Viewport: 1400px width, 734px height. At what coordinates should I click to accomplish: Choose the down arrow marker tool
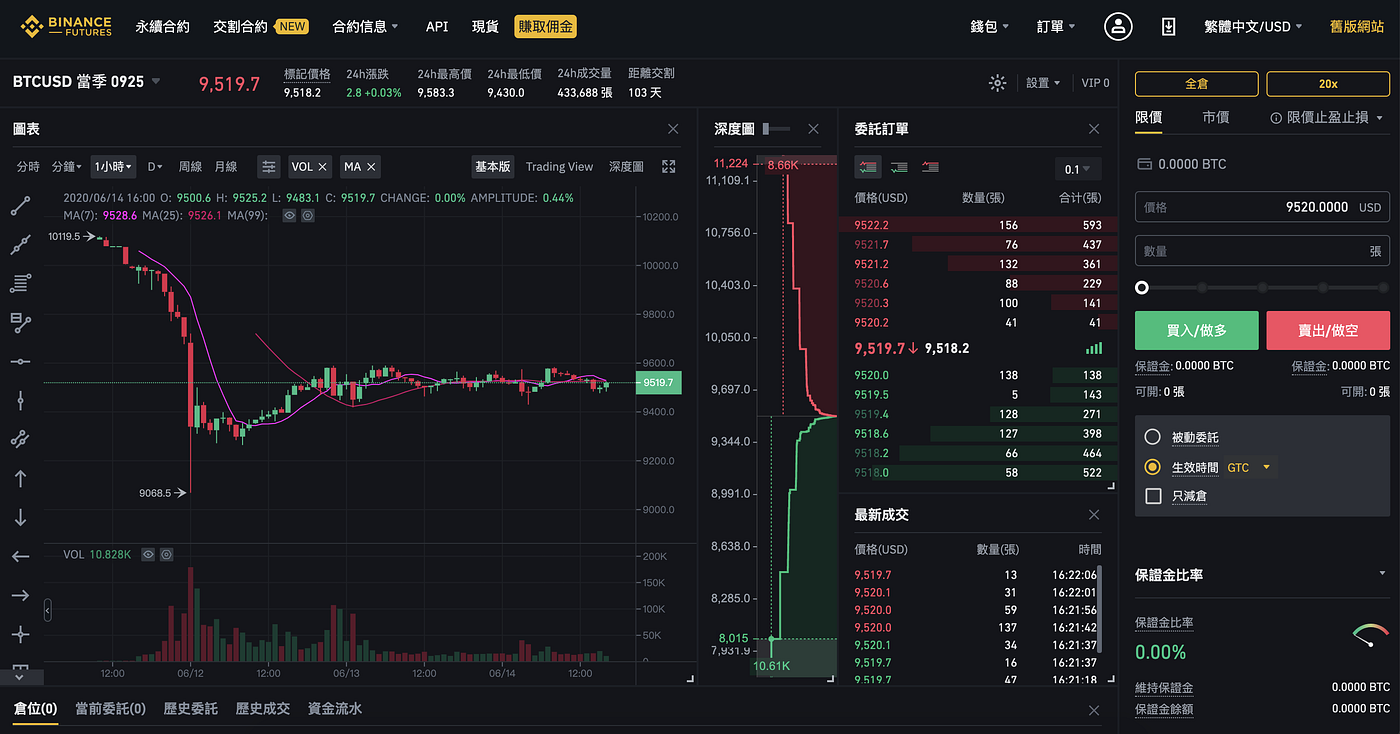(x=20, y=517)
